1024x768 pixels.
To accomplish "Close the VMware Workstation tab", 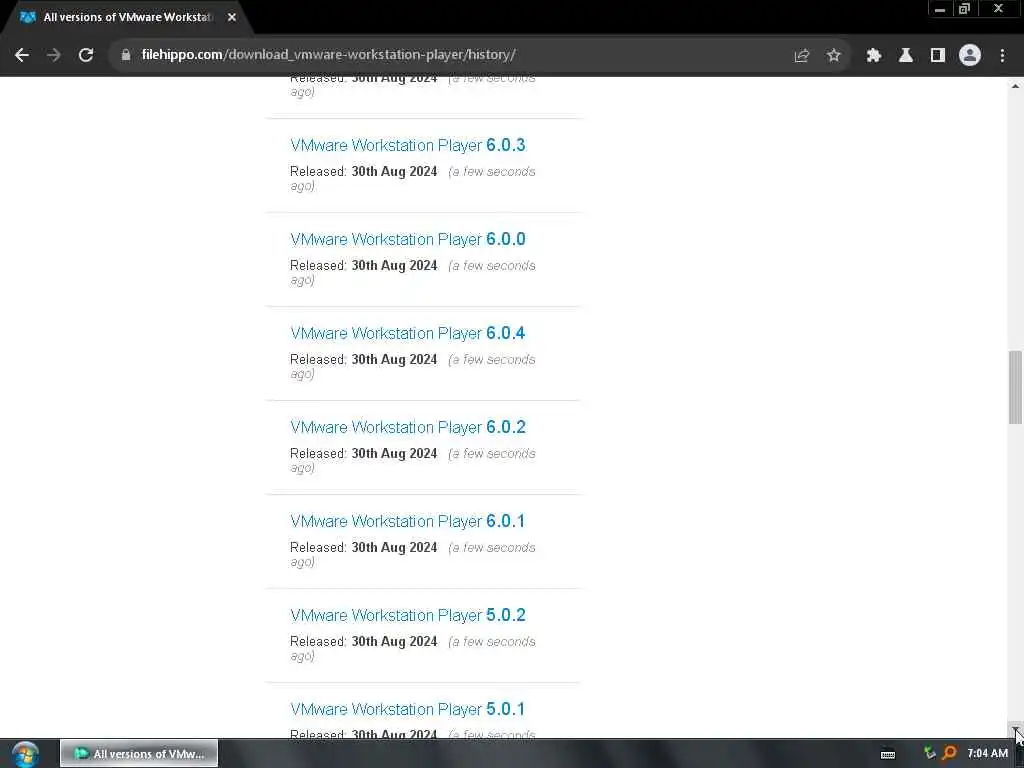I will (x=232, y=18).
